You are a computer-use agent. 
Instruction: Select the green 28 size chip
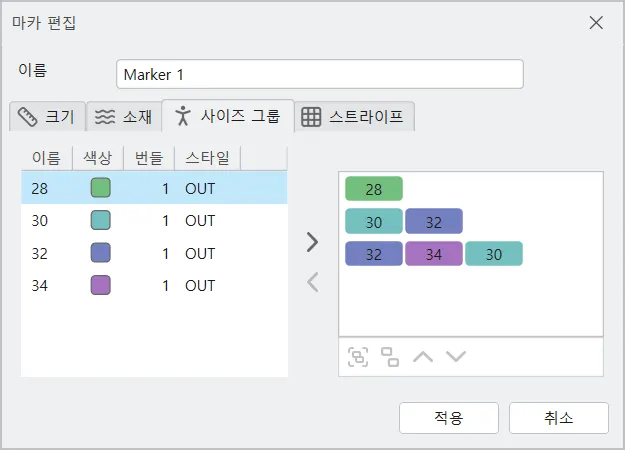(374, 189)
